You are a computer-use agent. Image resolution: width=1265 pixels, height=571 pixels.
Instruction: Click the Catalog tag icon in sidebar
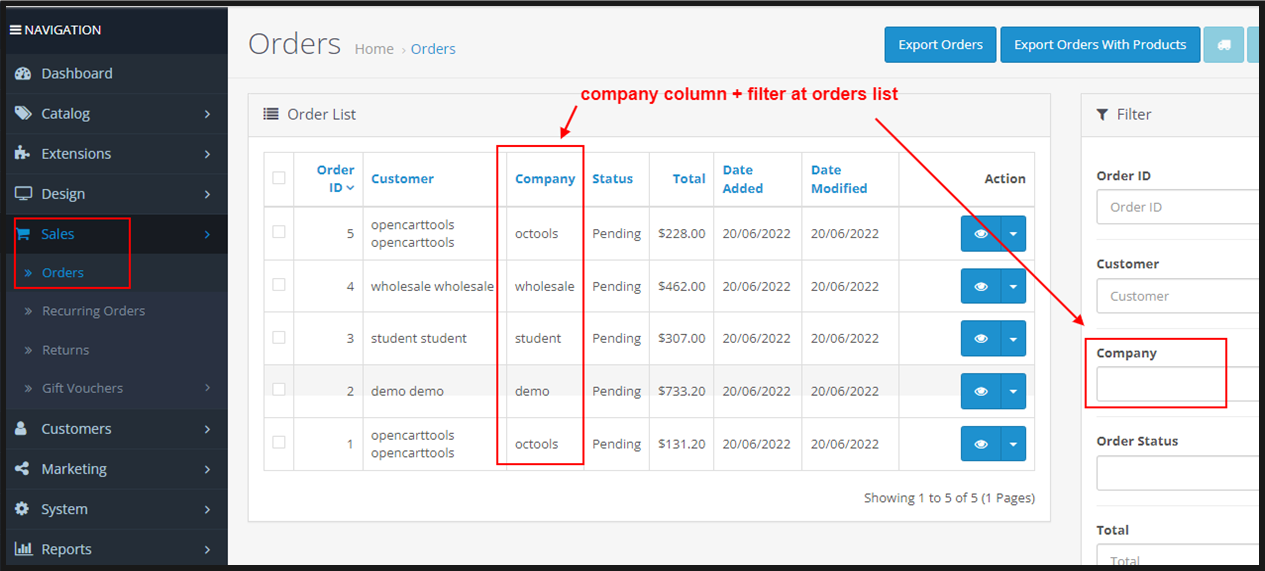coord(23,114)
